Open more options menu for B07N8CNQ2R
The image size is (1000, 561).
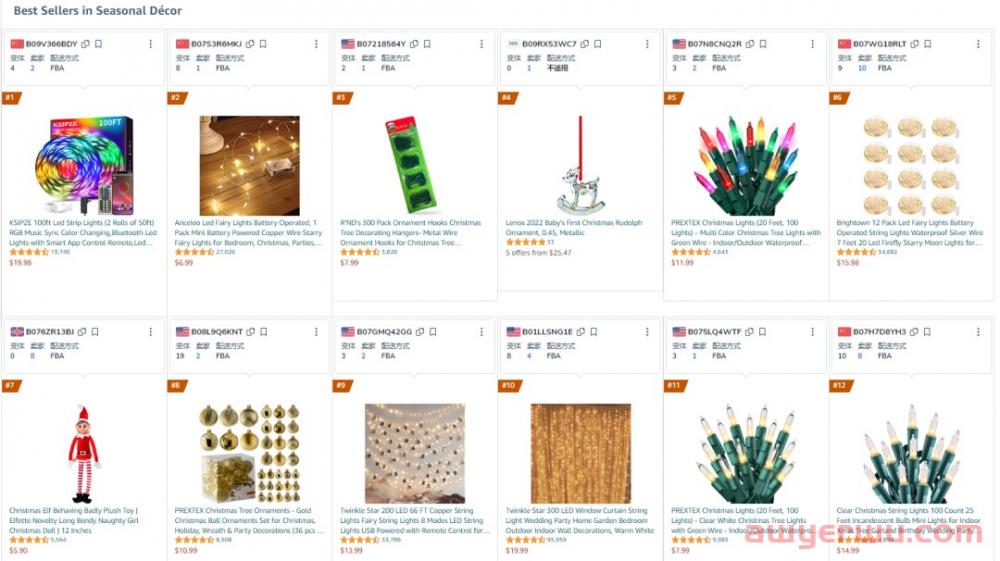click(x=812, y=44)
